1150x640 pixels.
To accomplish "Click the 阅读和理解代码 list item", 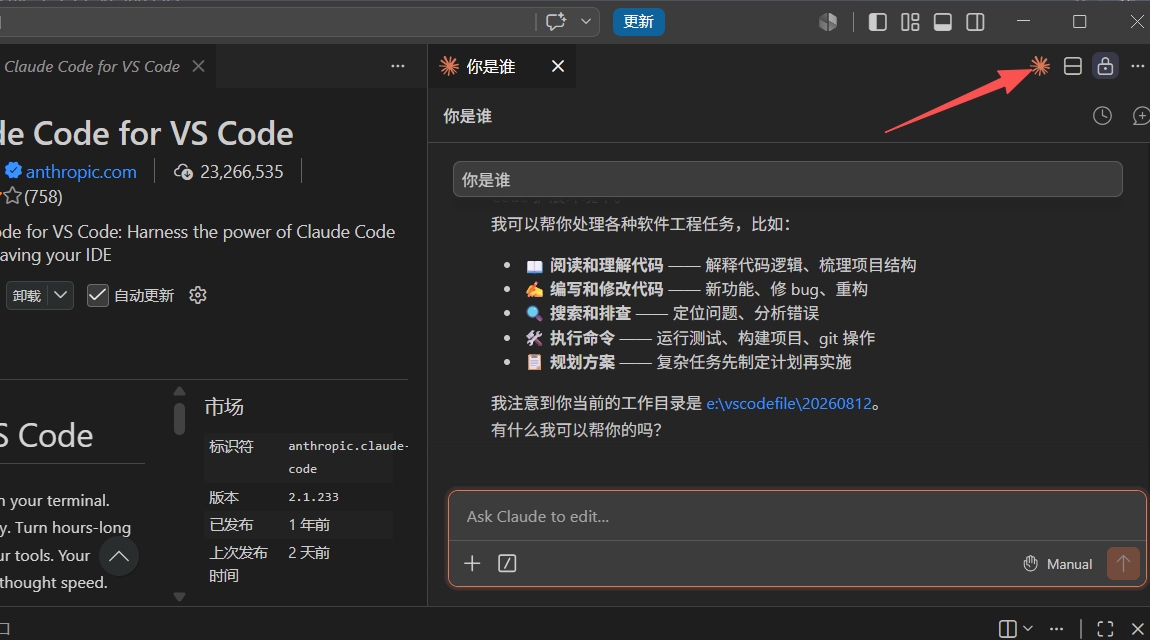I will [x=721, y=265].
